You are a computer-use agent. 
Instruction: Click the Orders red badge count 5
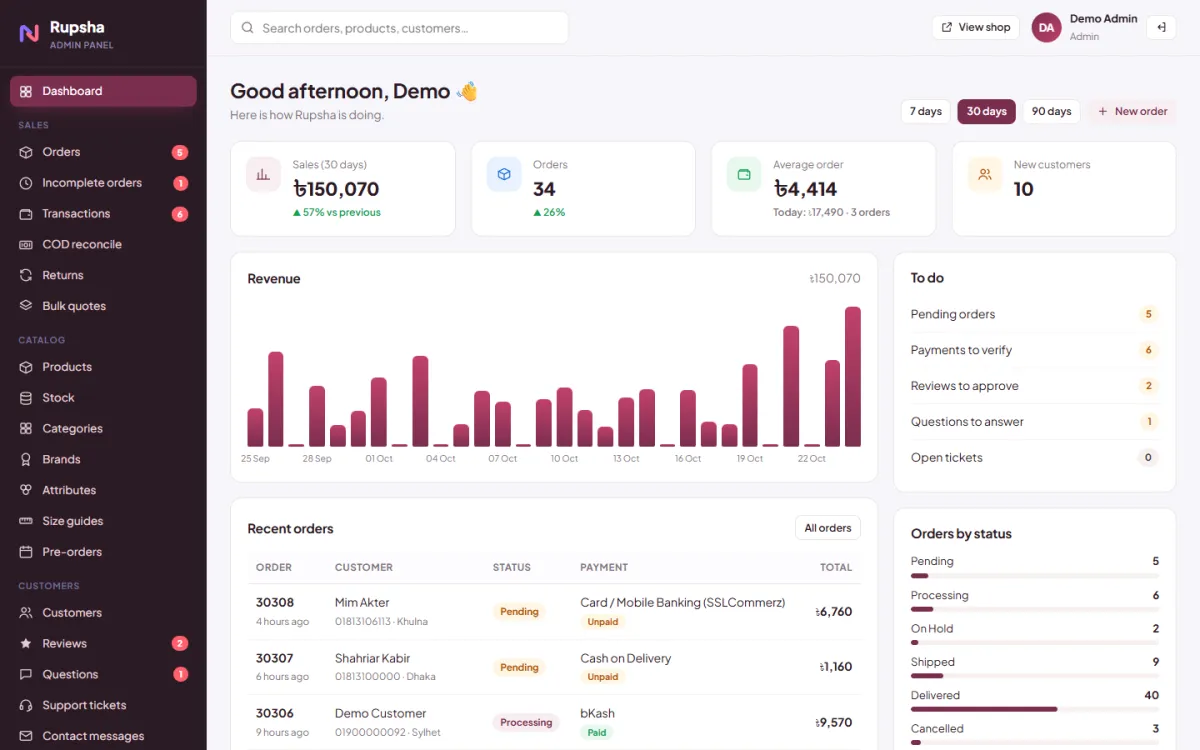coord(180,152)
